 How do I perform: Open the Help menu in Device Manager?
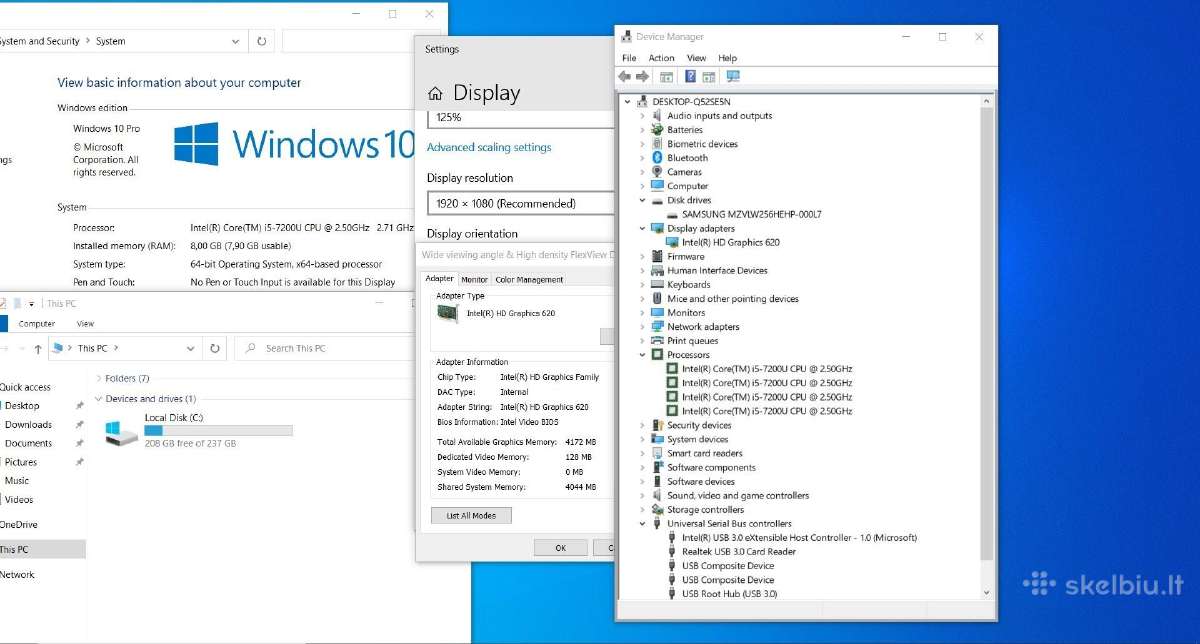pyautogui.click(x=727, y=58)
